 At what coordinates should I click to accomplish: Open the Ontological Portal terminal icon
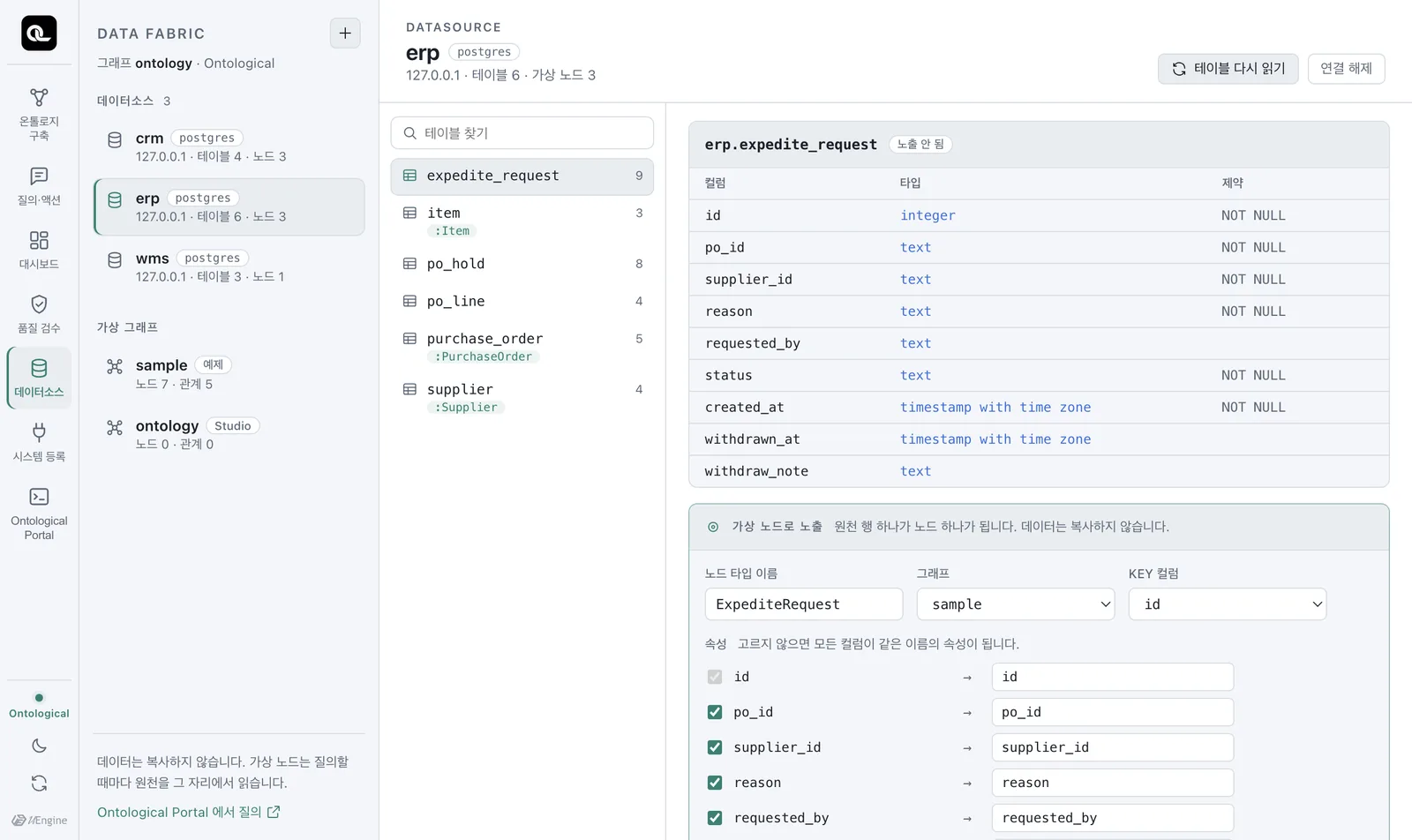click(x=39, y=497)
